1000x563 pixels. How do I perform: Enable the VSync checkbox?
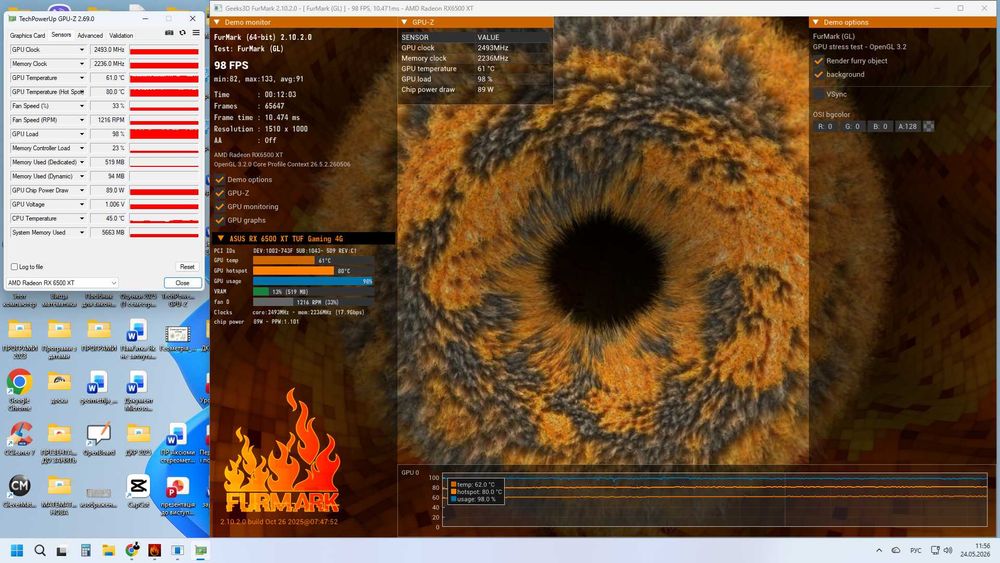tap(818, 94)
